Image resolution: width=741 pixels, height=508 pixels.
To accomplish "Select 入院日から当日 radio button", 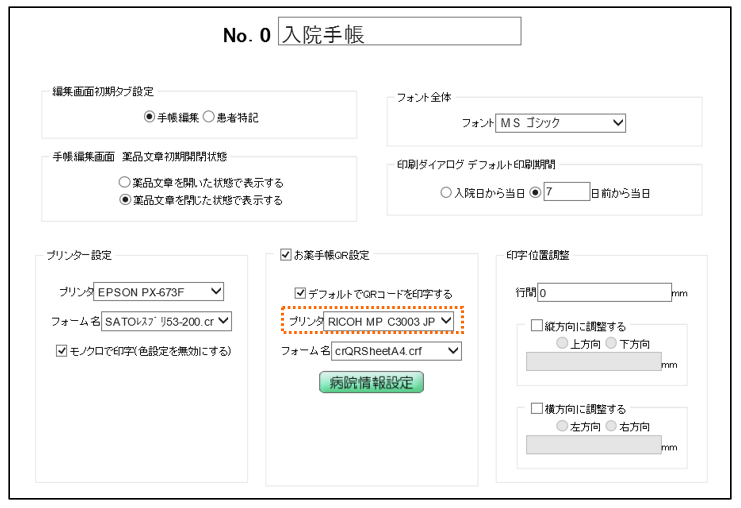I will click(x=446, y=193).
